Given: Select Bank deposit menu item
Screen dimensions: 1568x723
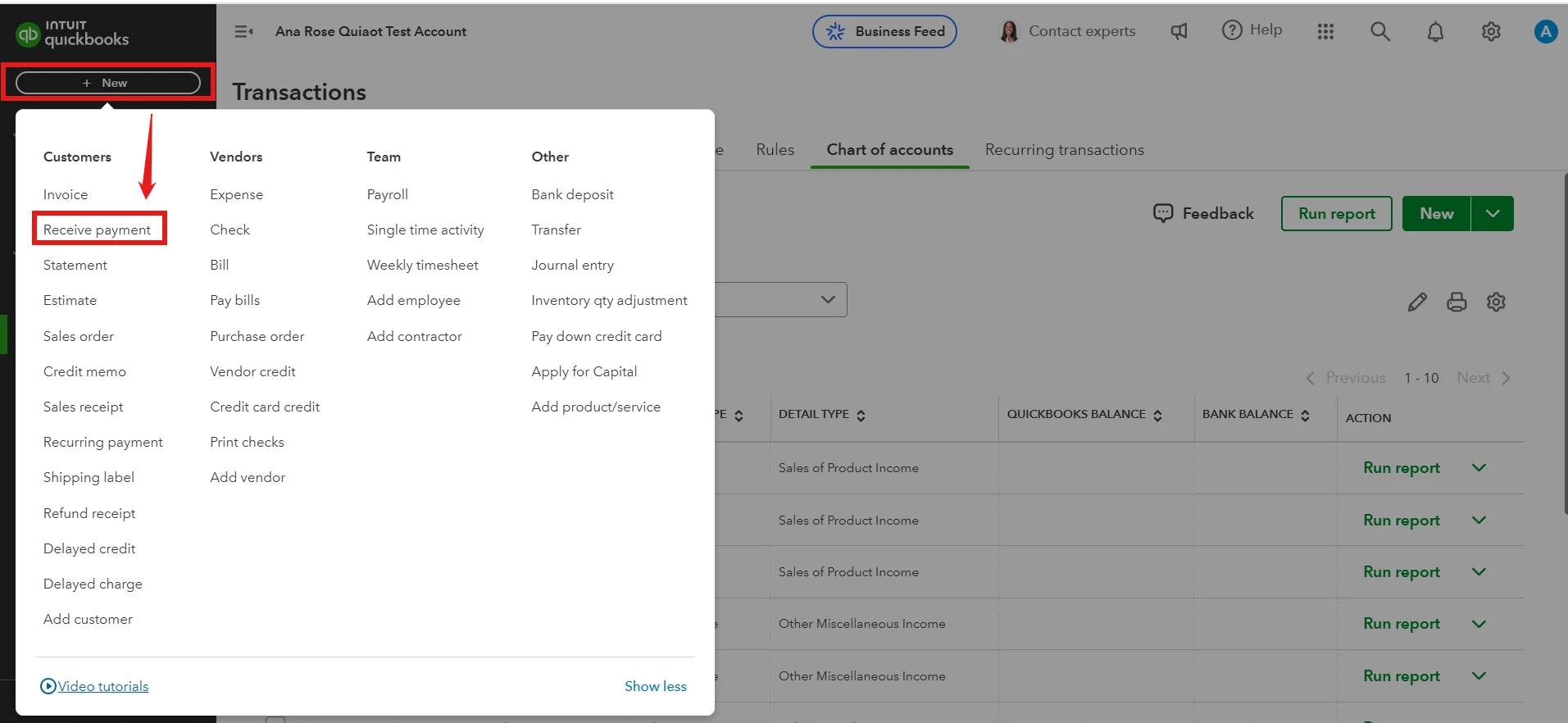Looking at the screenshot, I should (x=572, y=194).
